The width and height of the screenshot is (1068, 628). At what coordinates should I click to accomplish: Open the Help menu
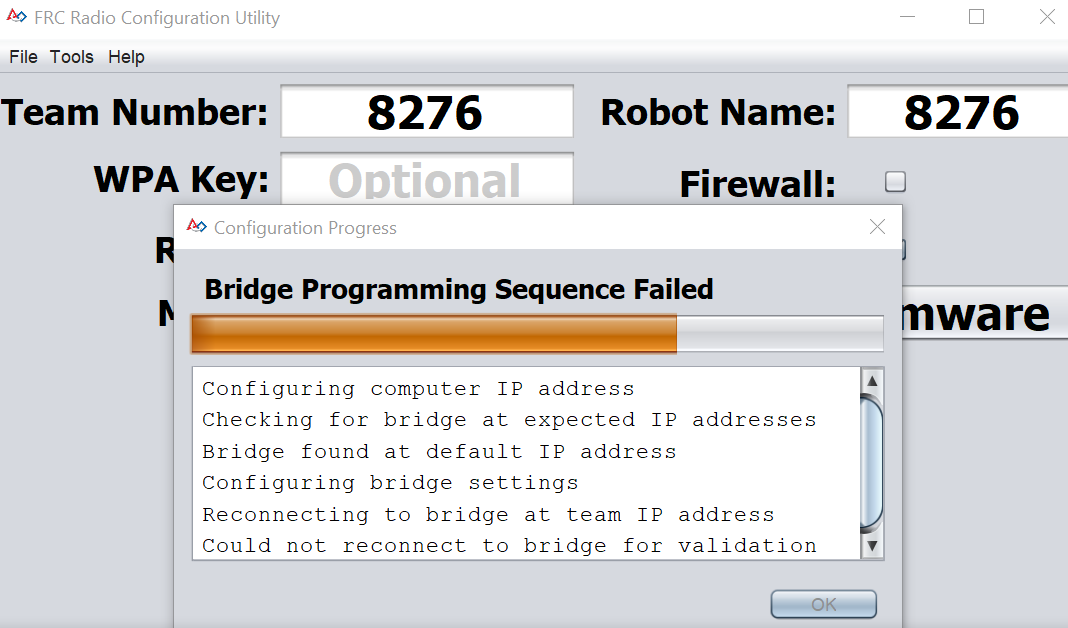[x=126, y=57]
